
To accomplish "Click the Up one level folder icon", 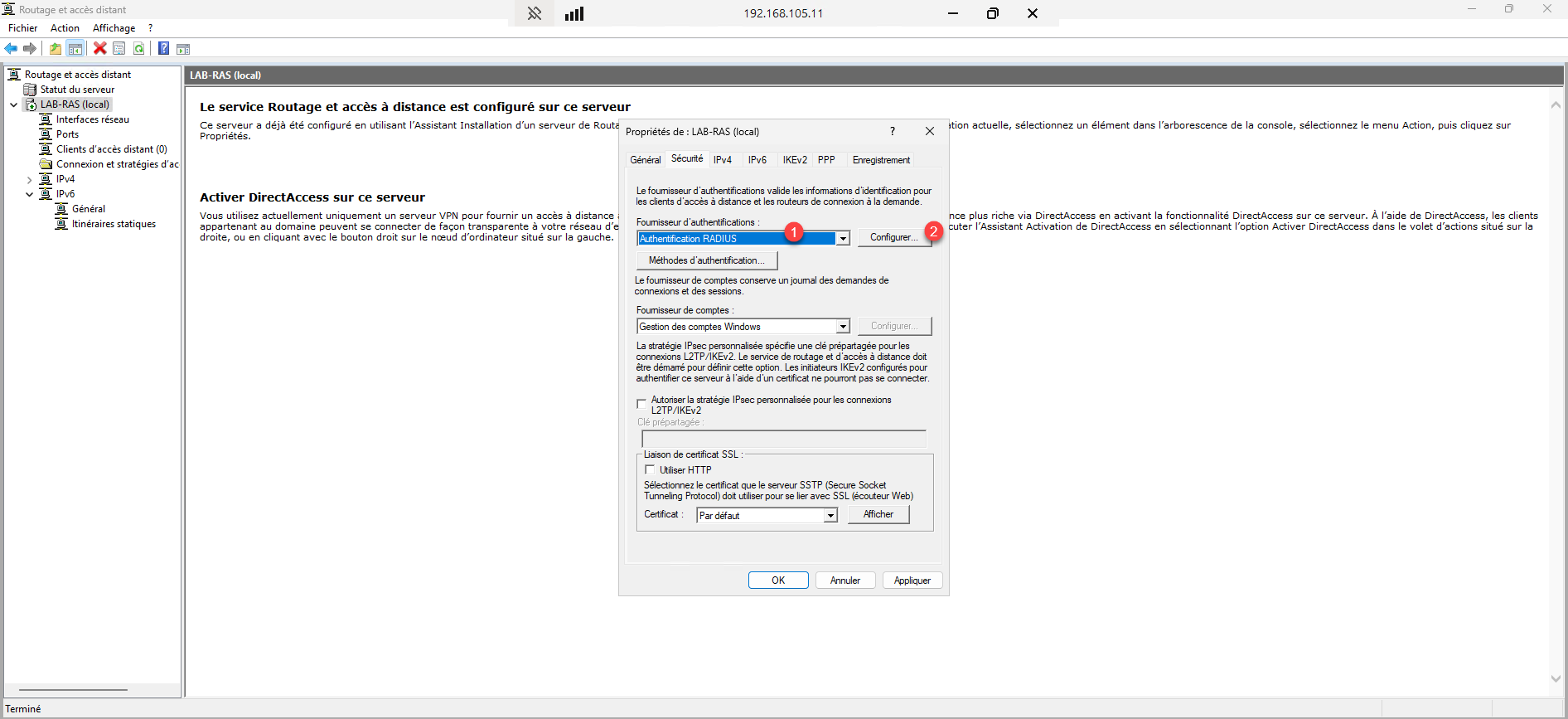I will [x=56, y=49].
